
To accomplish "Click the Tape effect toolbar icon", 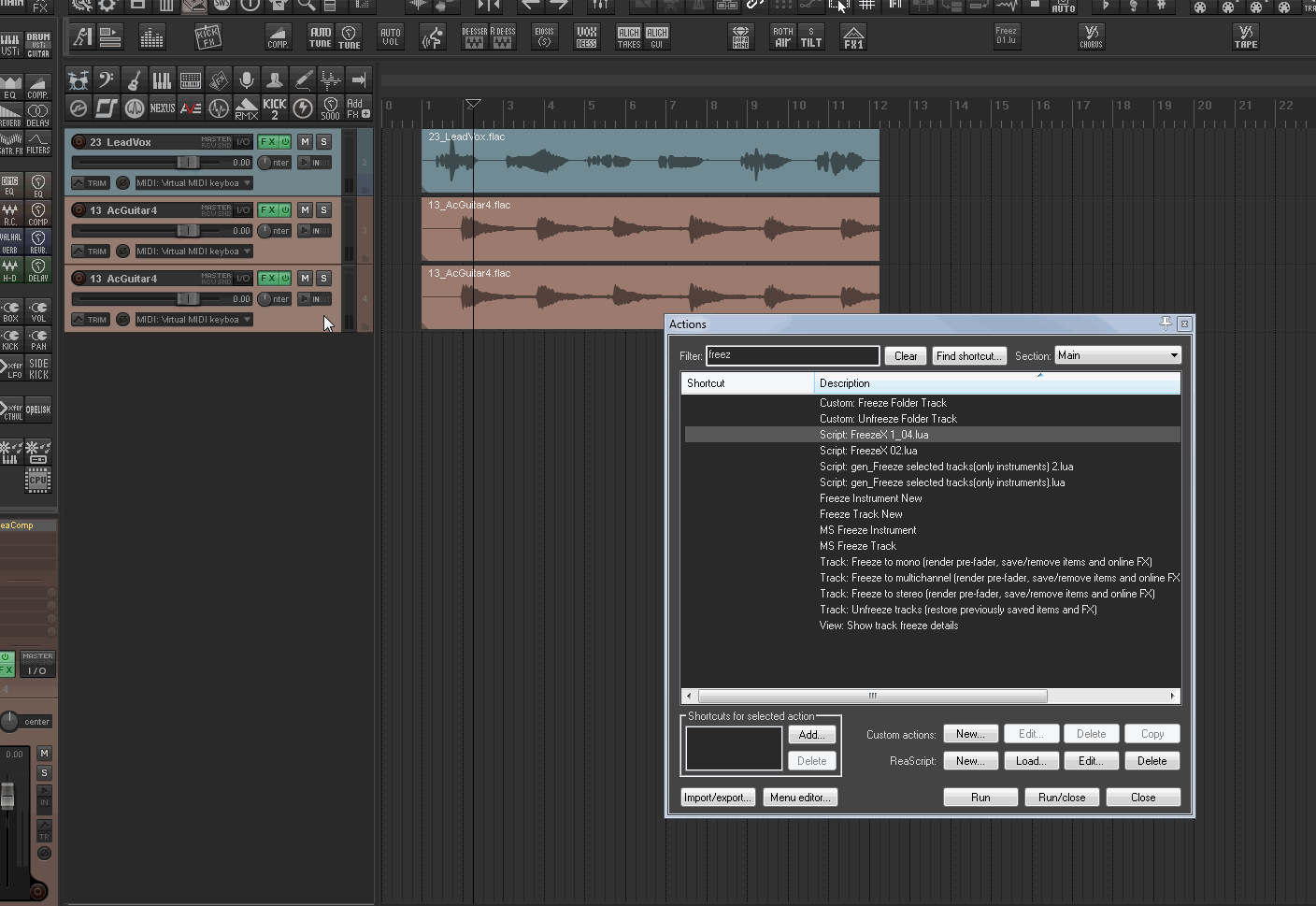I will 1246,37.
